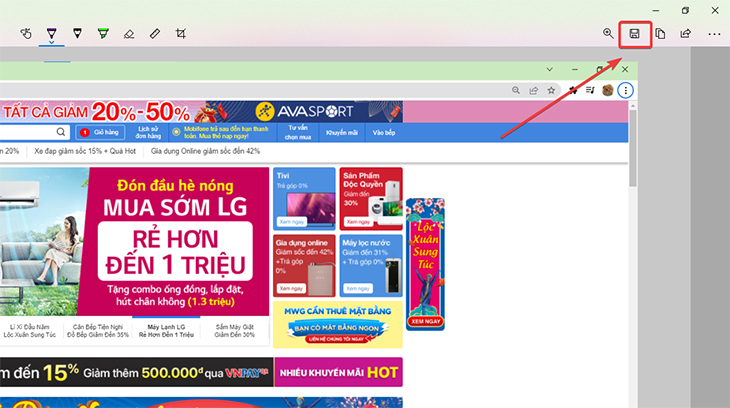This screenshot has height=408, width=730.
Task: Click the browser page vertical scrollbar
Action: point(633,149)
